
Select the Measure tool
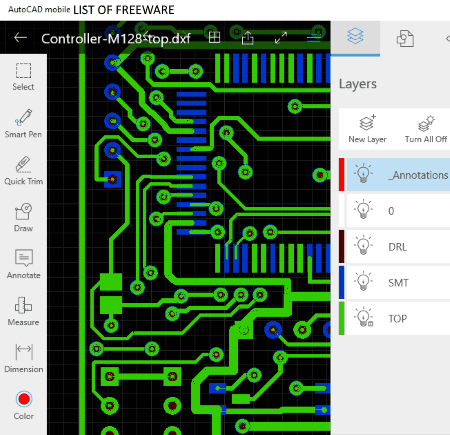[x=23, y=311]
